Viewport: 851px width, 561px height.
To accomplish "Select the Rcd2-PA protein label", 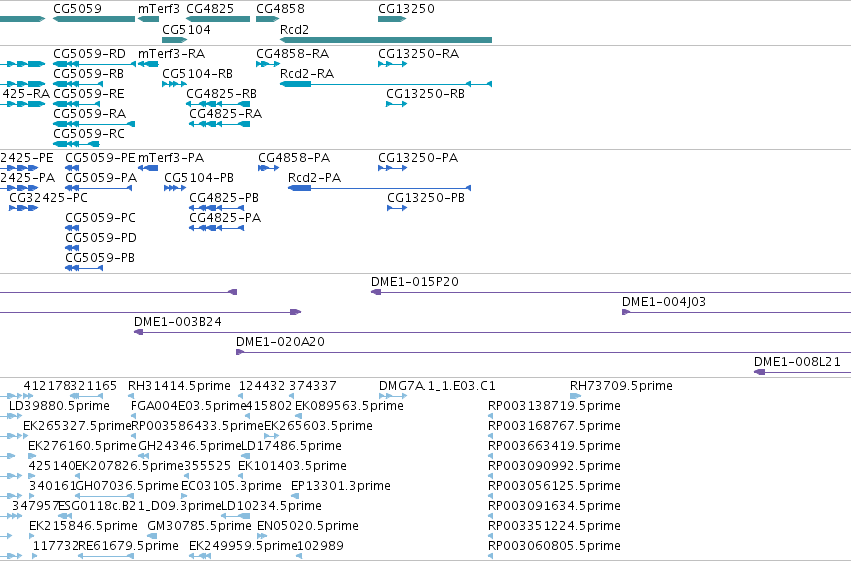I will (x=314, y=178).
